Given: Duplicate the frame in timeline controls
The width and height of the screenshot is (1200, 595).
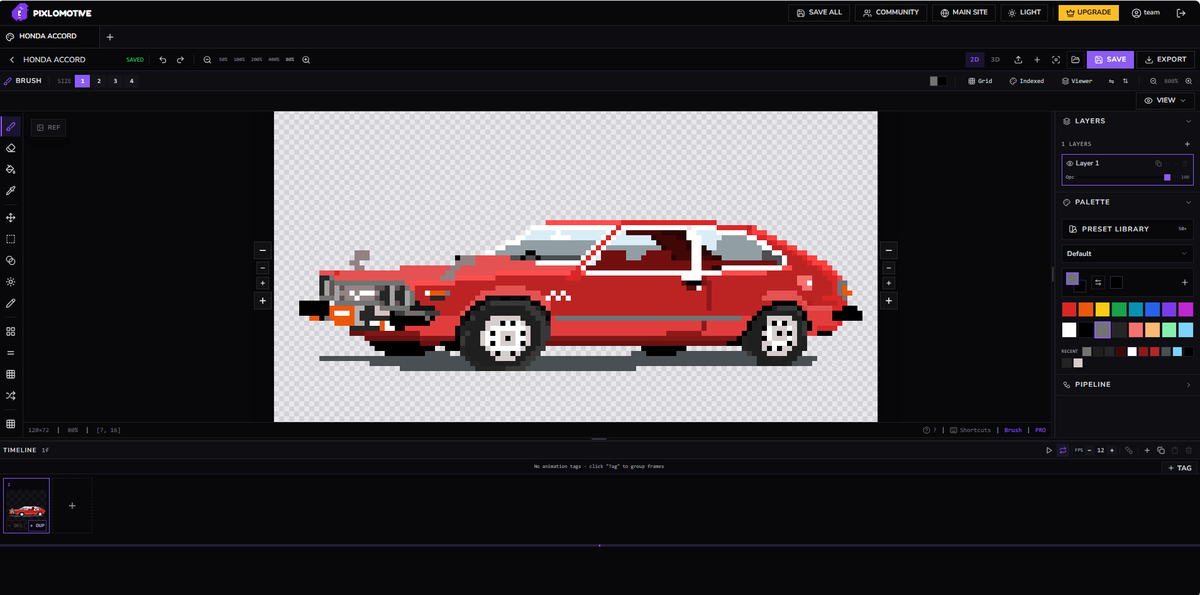Looking at the screenshot, I should pos(1161,451).
